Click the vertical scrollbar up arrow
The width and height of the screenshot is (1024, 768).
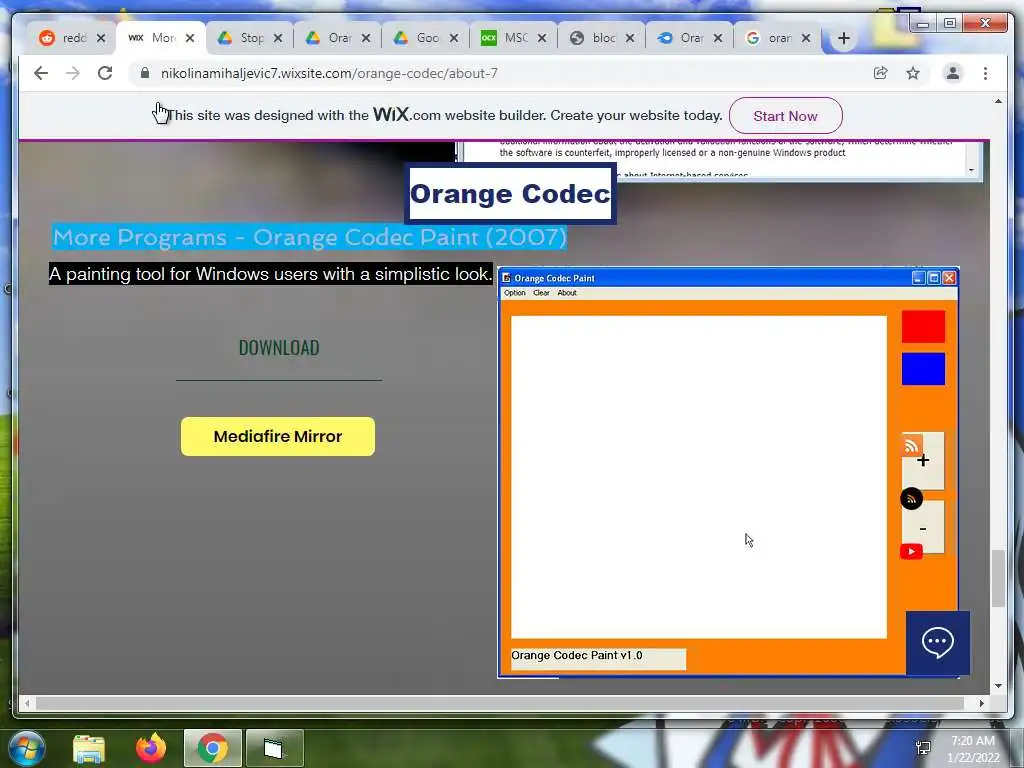[x=998, y=101]
